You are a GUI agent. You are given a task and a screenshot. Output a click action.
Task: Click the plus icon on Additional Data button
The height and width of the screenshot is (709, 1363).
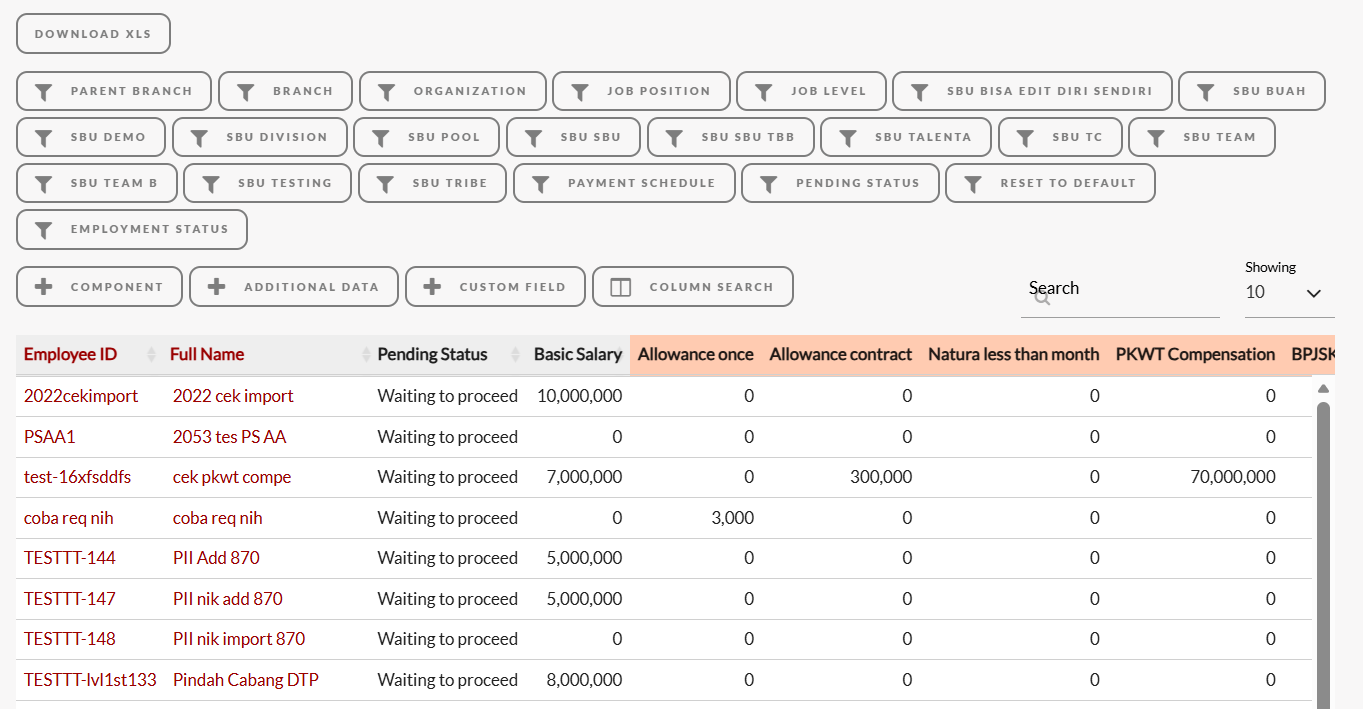pos(217,287)
